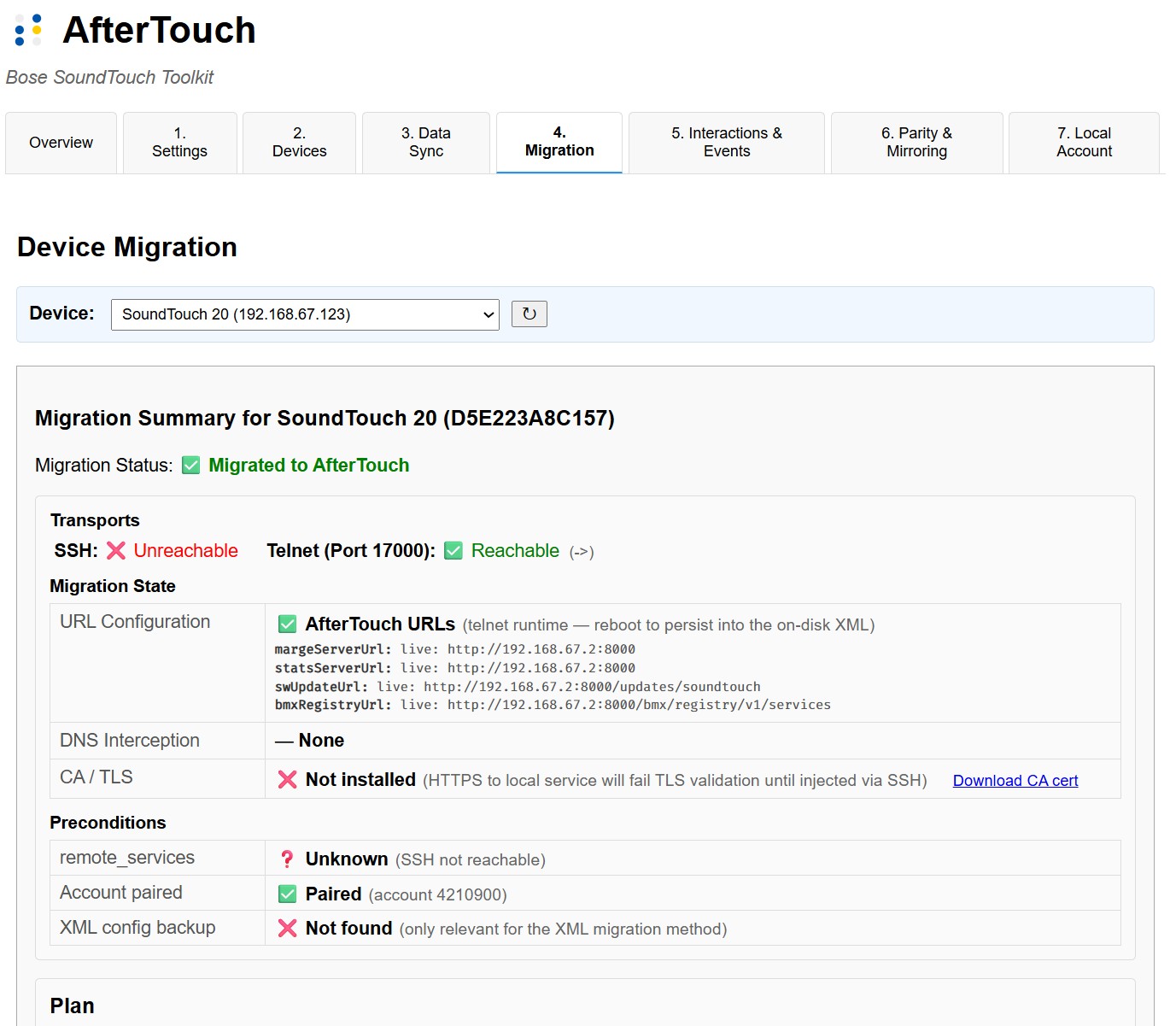The height and width of the screenshot is (1026, 1176).
Task: Click the Migrated to AfterTouch status text
Action: [309, 466]
